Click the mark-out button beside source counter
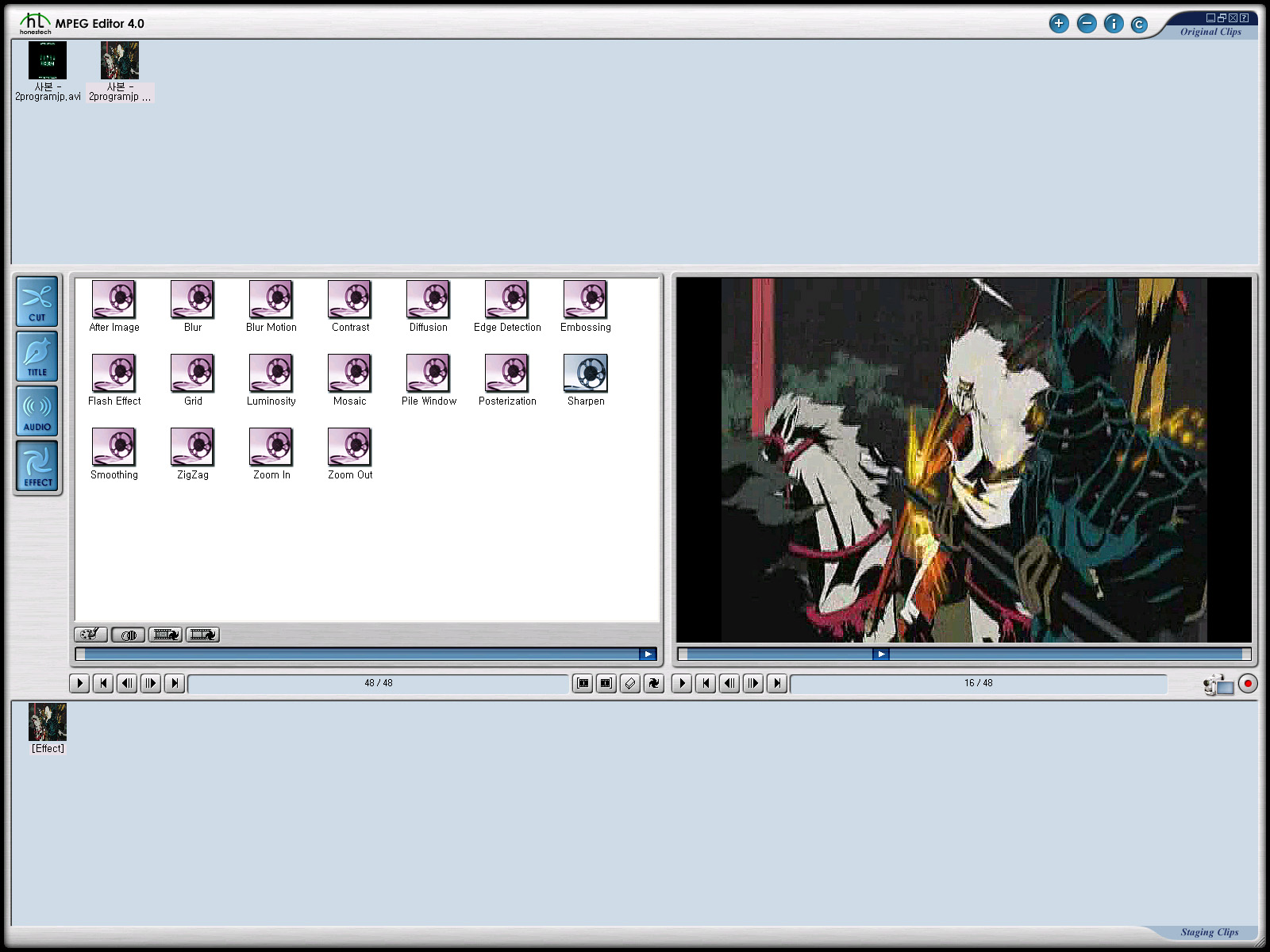This screenshot has height=952, width=1270. click(x=606, y=683)
